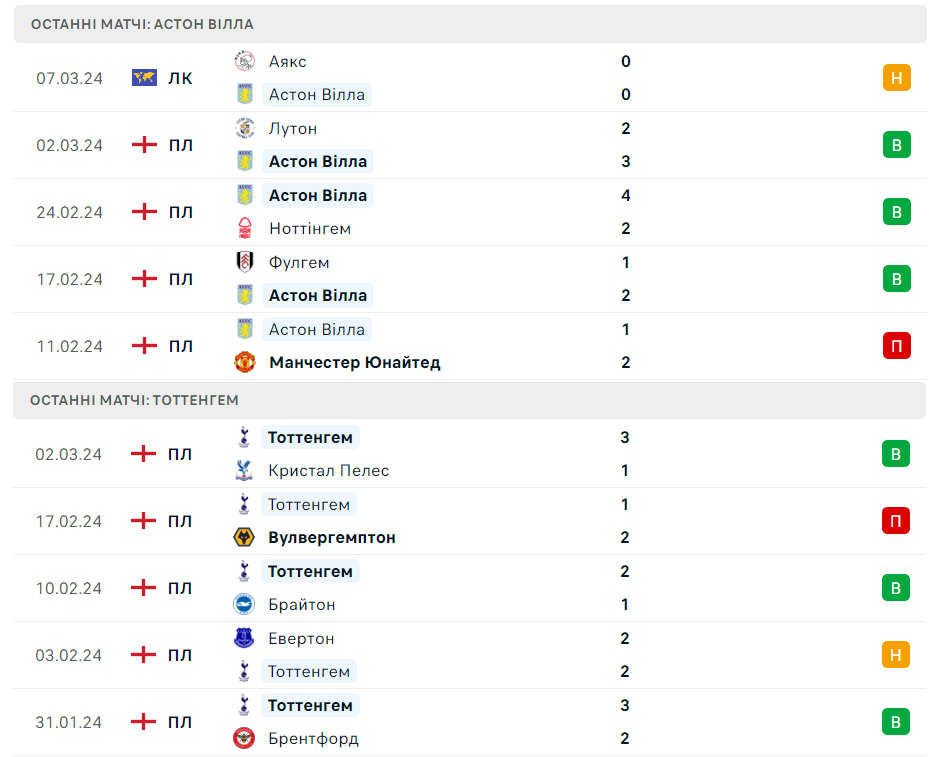Click the orange Н draw badge for Ajax match
The height and width of the screenshot is (757, 940).
[897, 78]
